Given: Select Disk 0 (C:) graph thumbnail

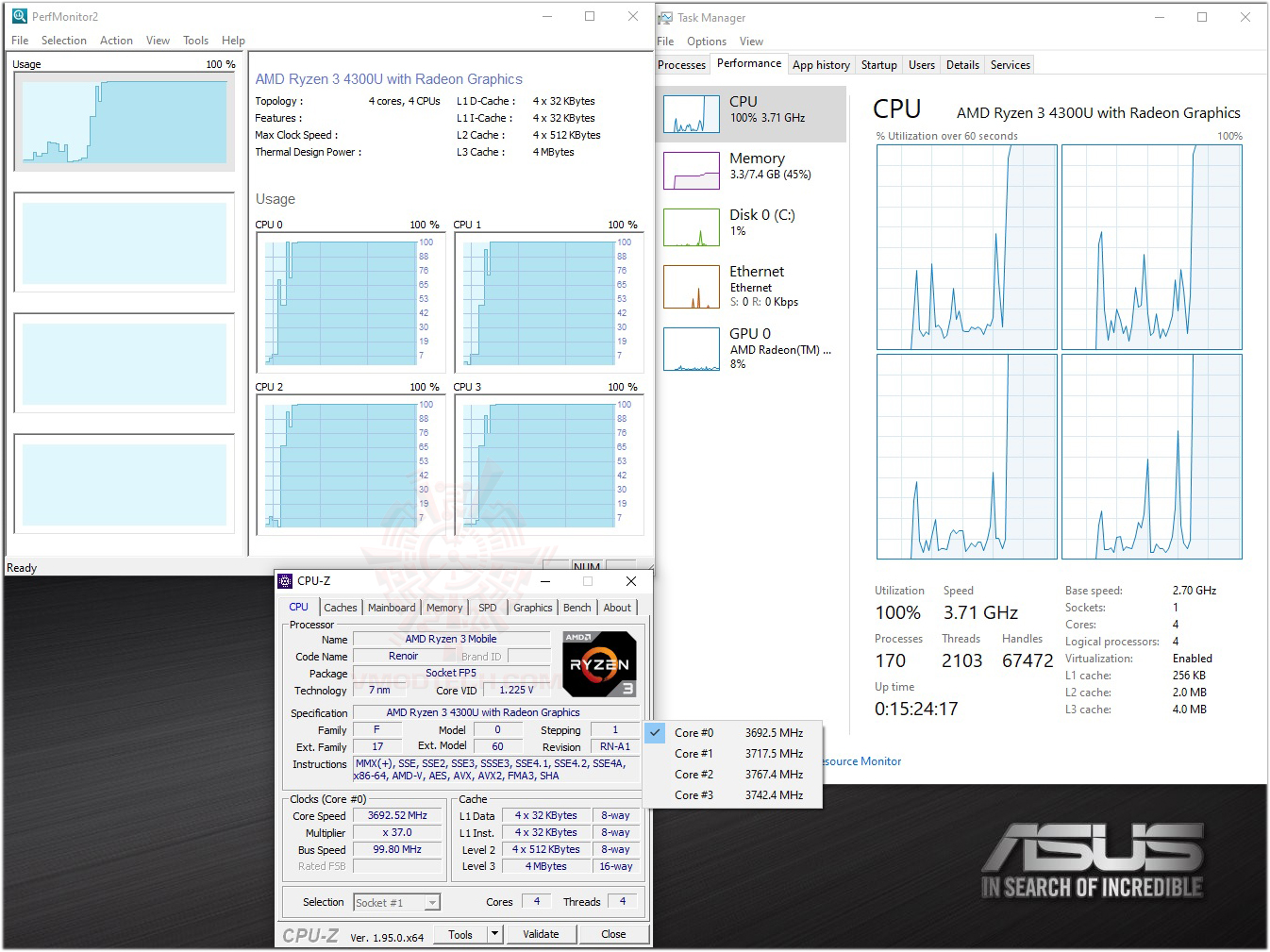Looking at the screenshot, I should pos(692,227).
